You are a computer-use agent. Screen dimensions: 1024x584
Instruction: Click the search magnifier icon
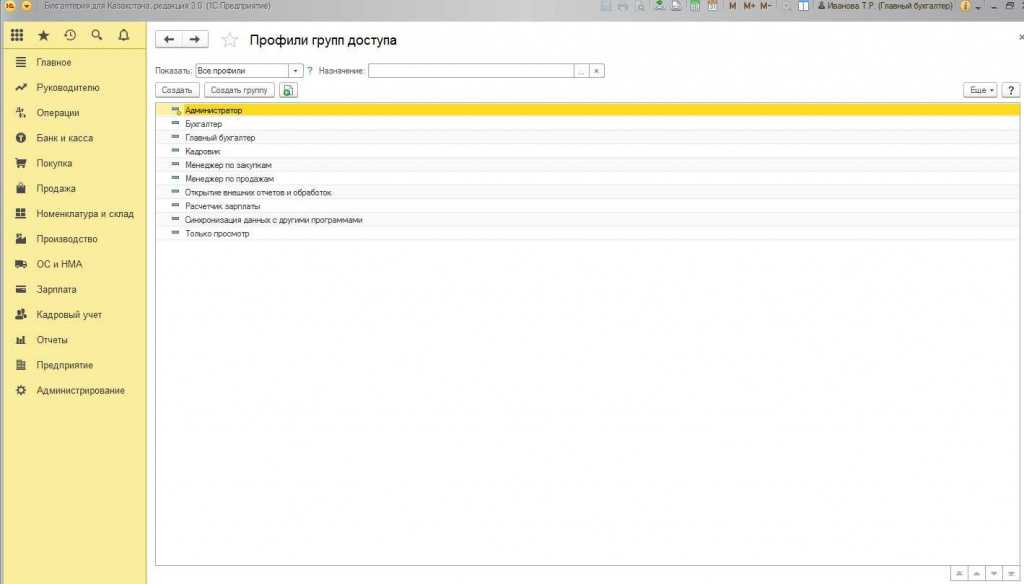click(97, 35)
